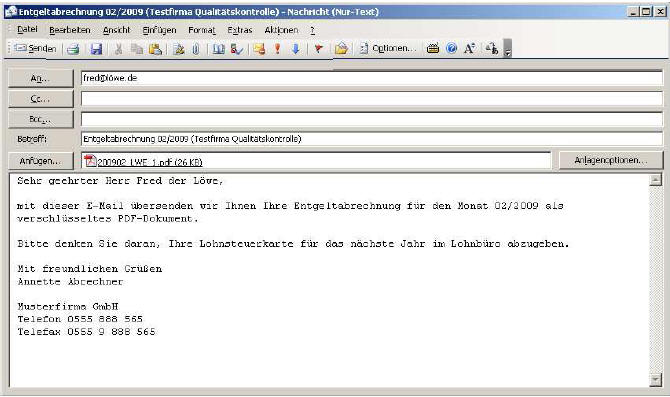The image size is (670, 397).
Task: Click into the empty Bcc field
Action: 371,119
